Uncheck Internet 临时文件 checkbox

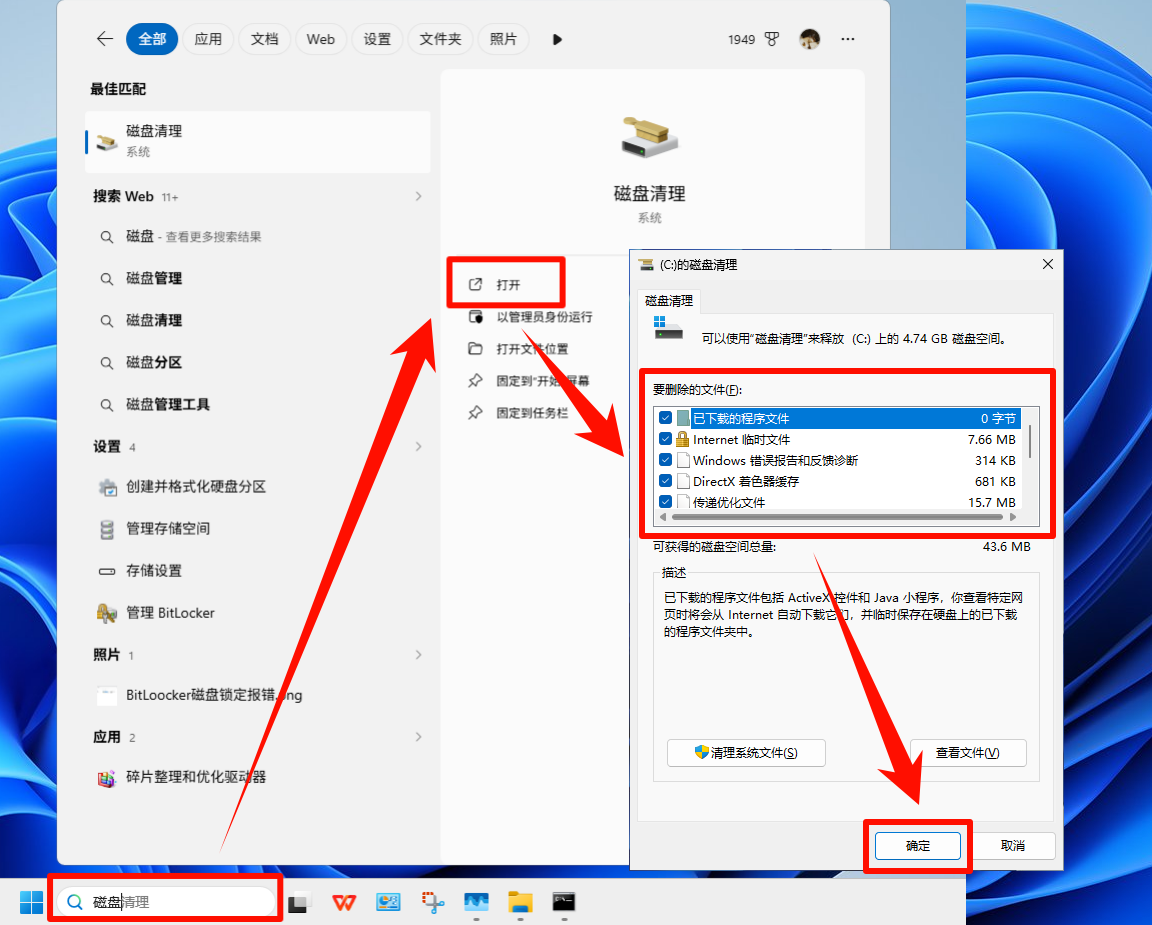click(666, 439)
